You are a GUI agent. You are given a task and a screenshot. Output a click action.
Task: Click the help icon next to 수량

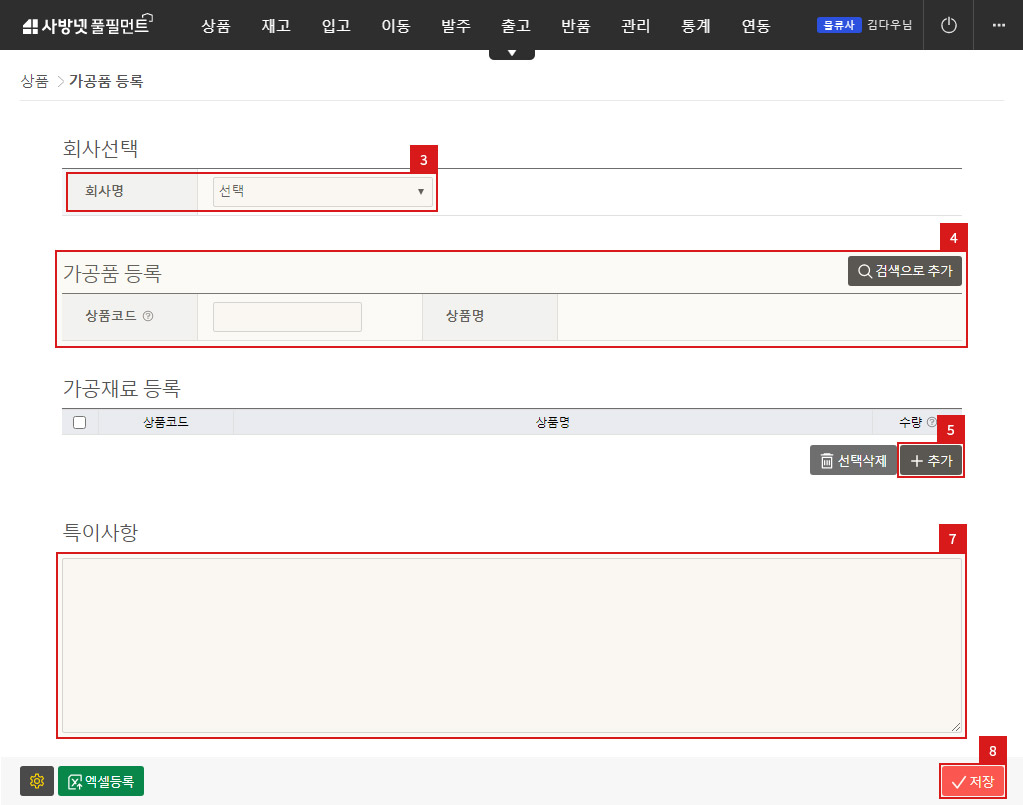929,422
